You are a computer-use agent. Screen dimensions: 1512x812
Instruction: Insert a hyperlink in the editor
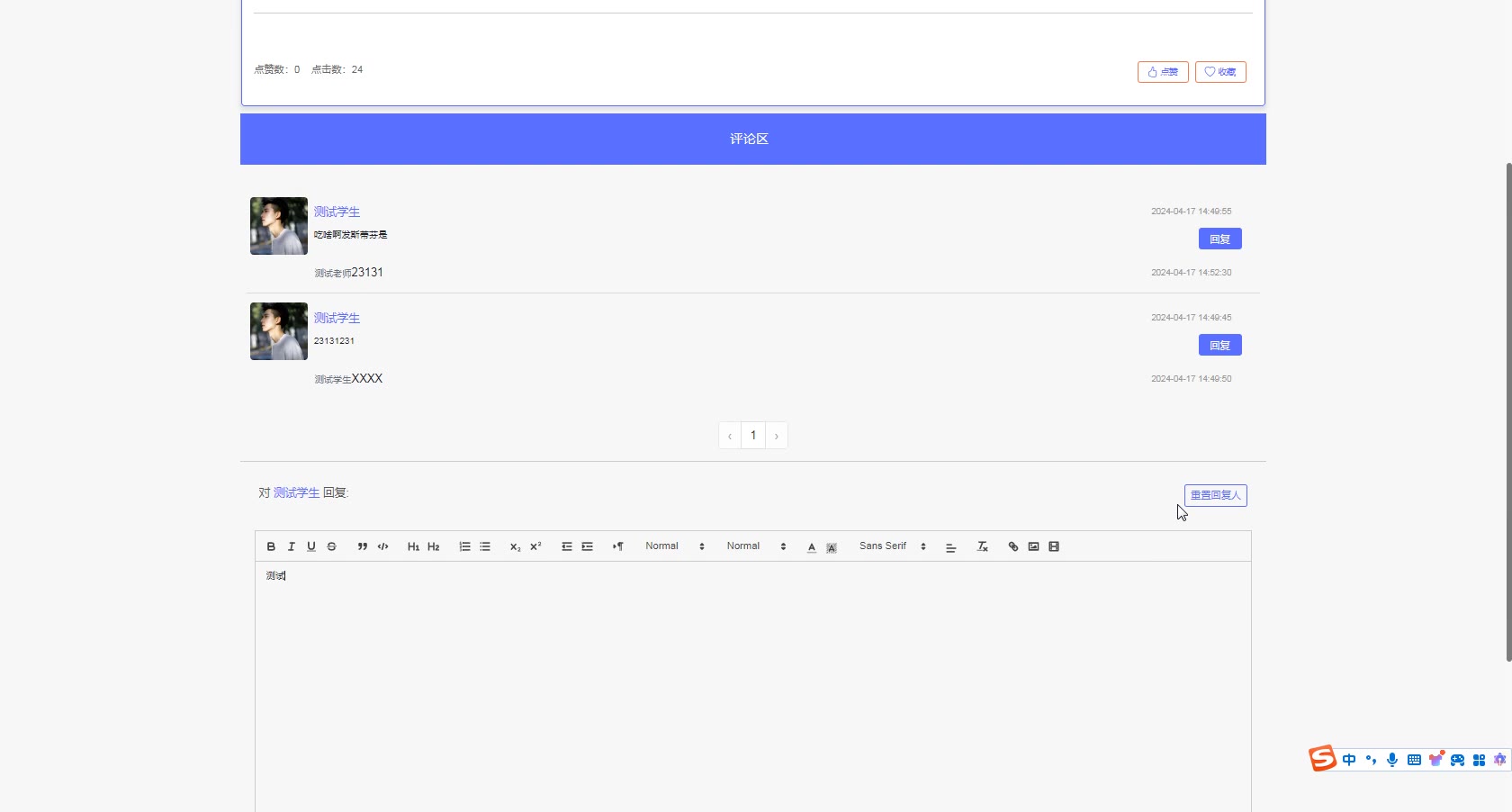[x=1013, y=546]
